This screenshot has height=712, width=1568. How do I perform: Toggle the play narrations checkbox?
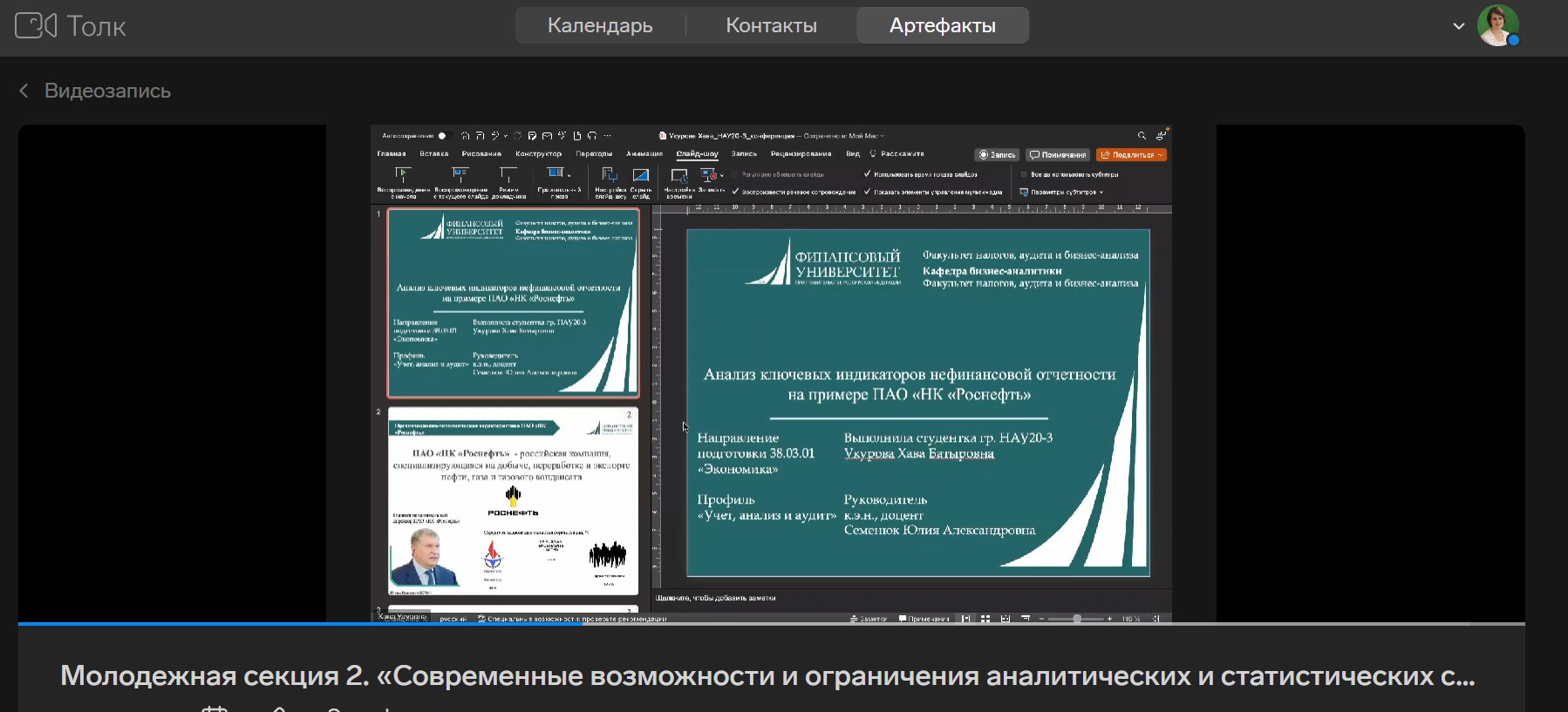pos(735,192)
